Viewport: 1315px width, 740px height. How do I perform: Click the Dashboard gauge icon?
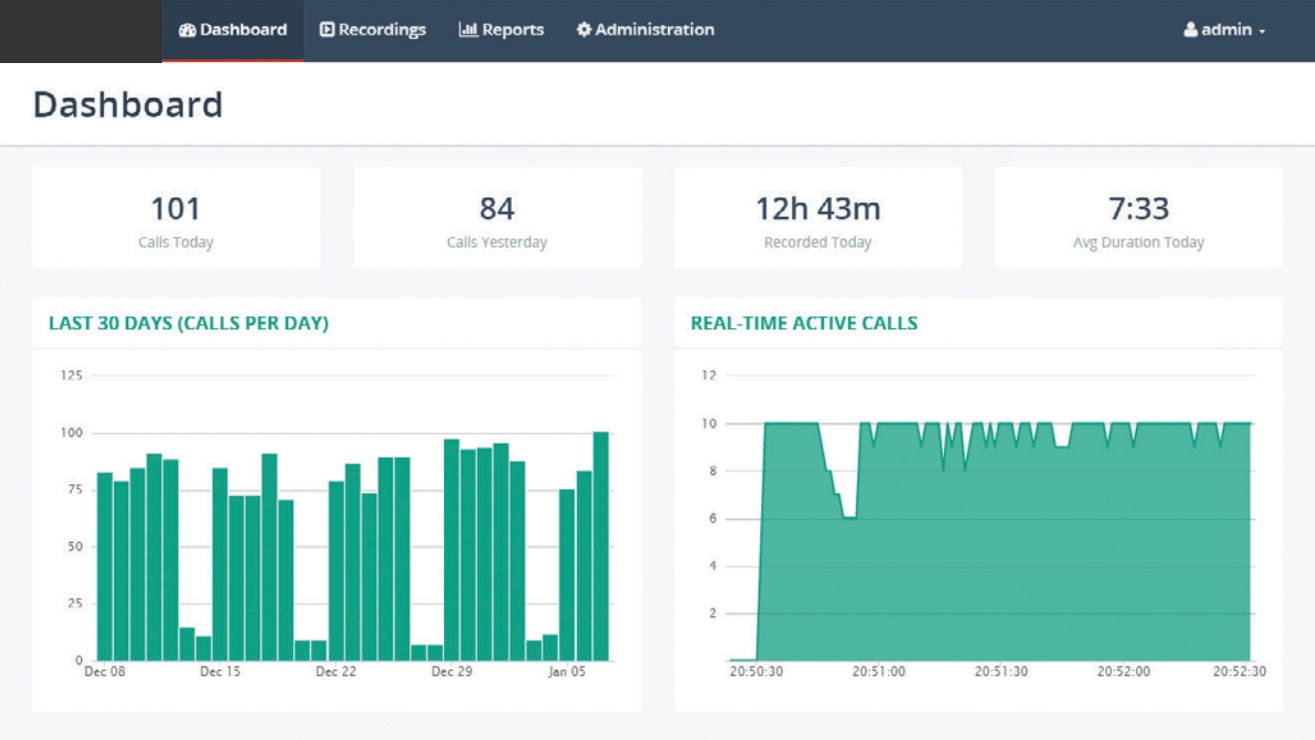(187, 30)
